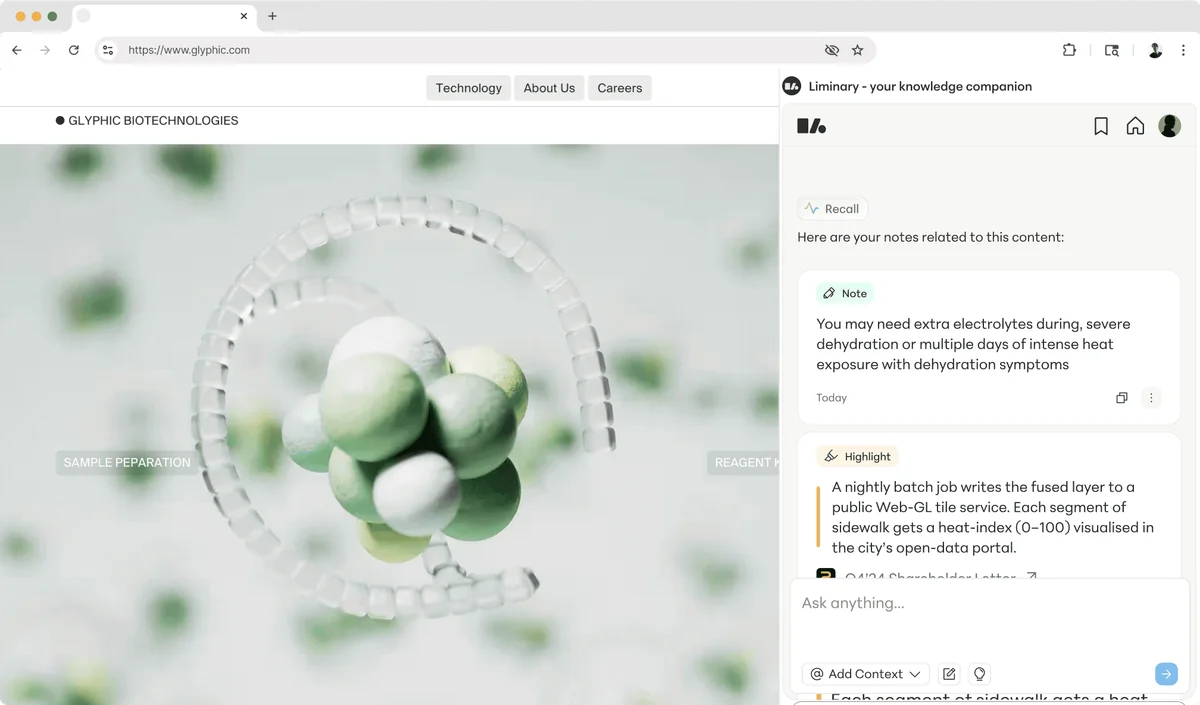The width and height of the screenshot is (1200, 705).
Task: Open Liminary saved bookmarks
Action: point(1101,125)
